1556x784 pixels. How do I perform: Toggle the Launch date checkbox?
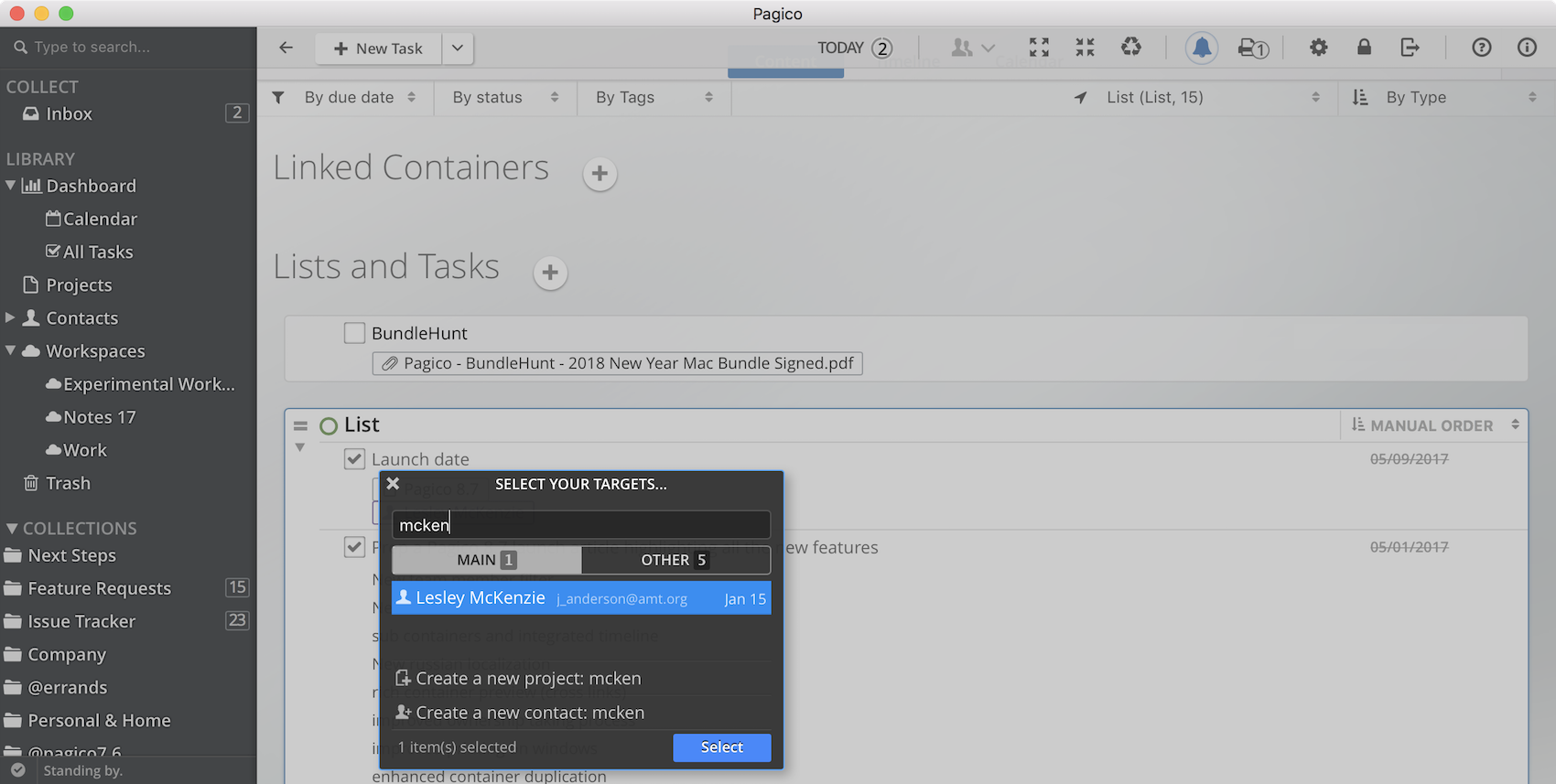(x=354, y=458)
